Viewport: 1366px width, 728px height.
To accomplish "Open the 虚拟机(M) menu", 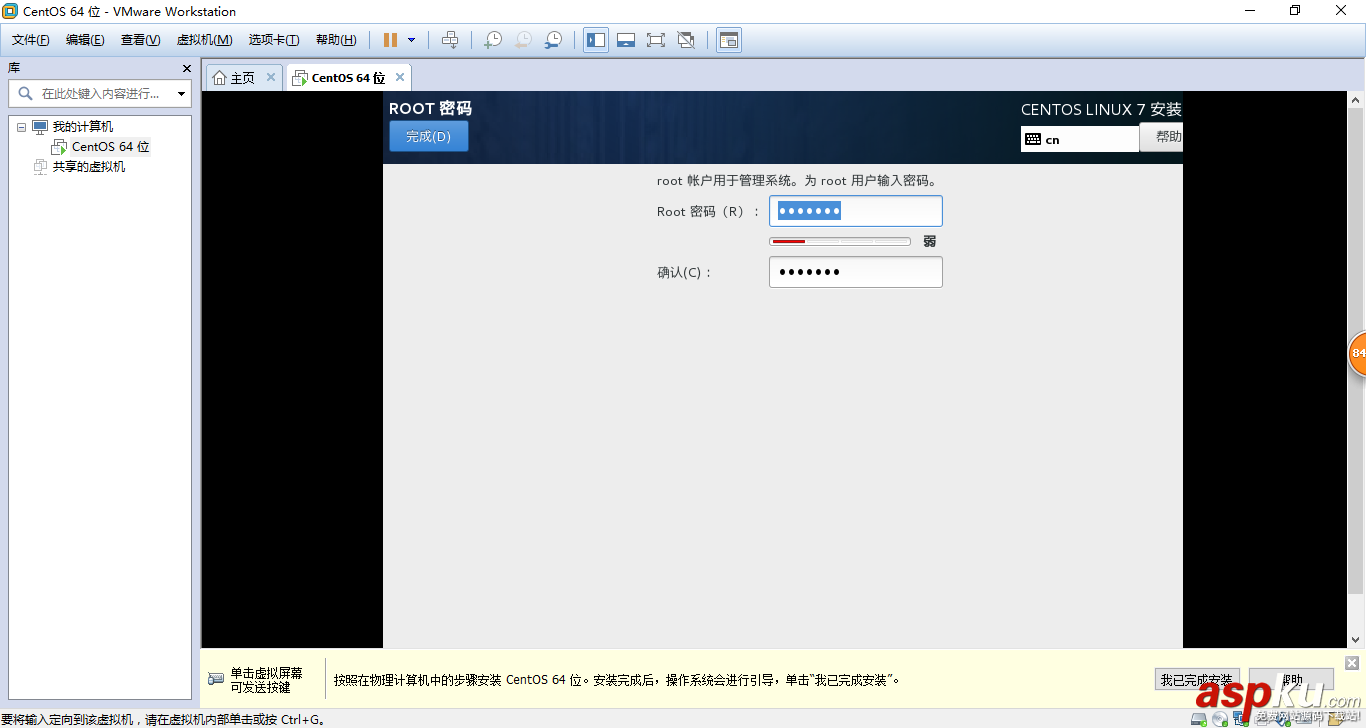I will [x=204, y=40].
